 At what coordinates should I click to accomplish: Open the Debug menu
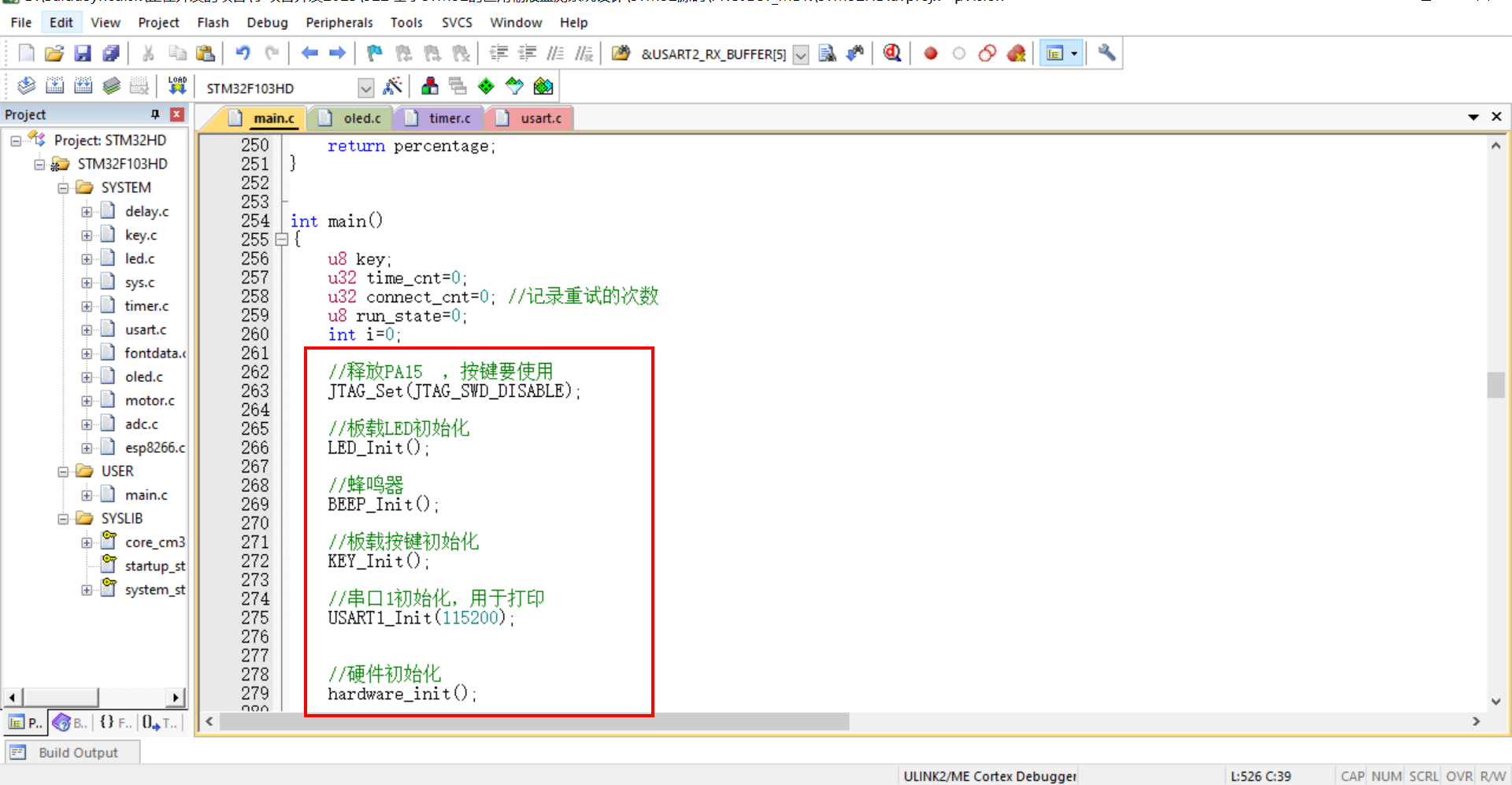pyautogui.click(x=267, y=22)
